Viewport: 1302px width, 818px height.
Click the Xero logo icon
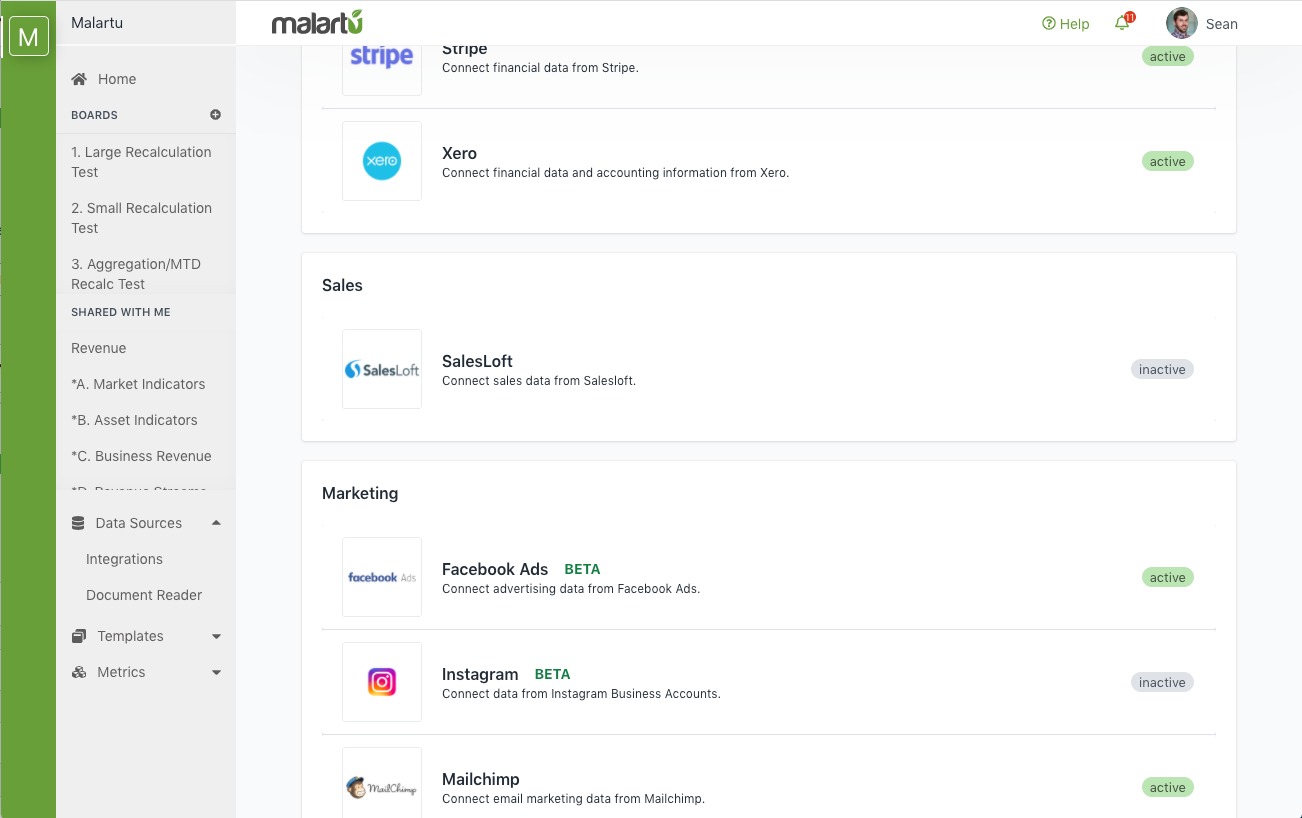coord(381,161)
